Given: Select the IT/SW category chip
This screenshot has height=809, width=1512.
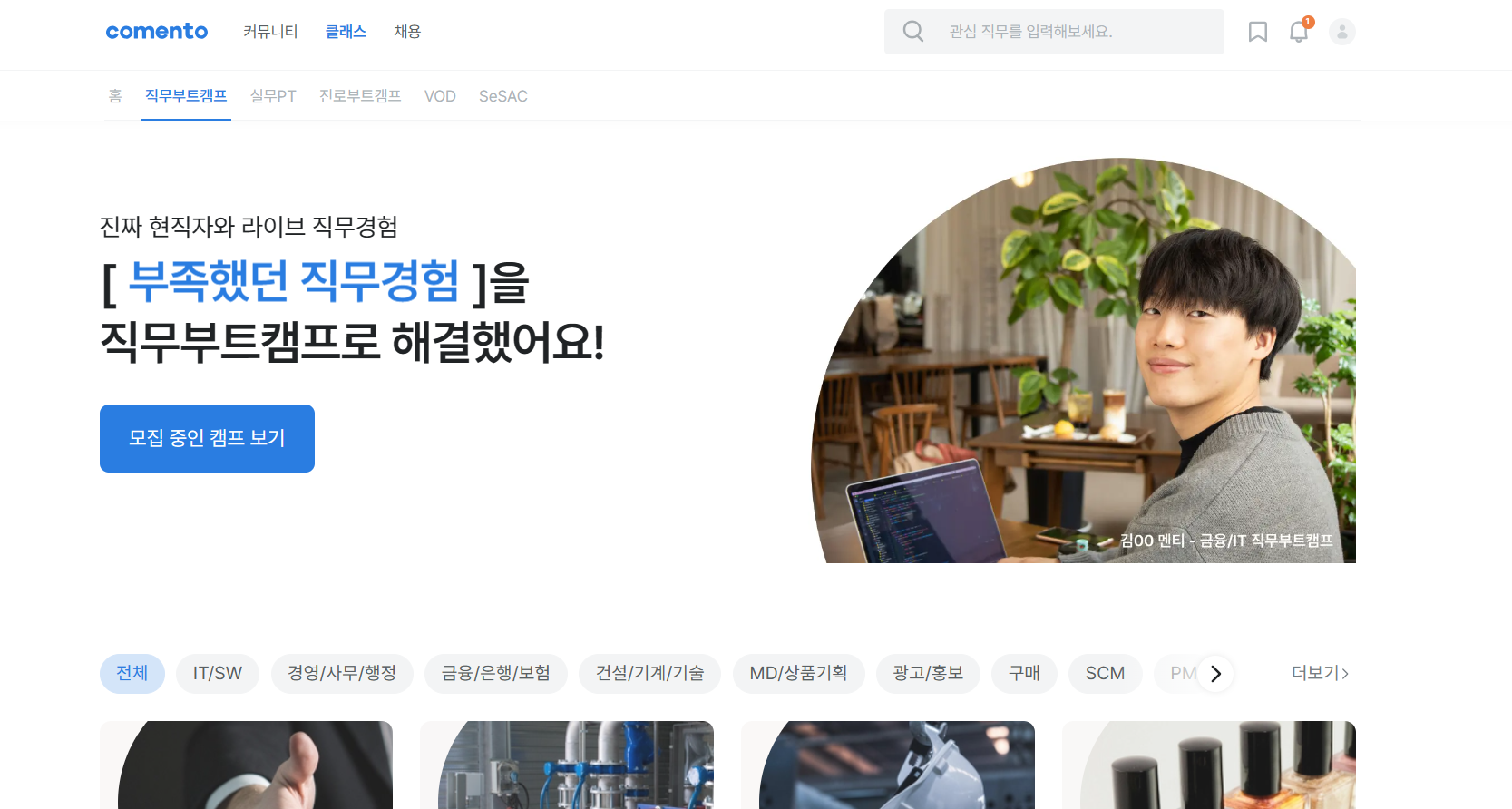Looking at the screenshot, I should 218,674.
